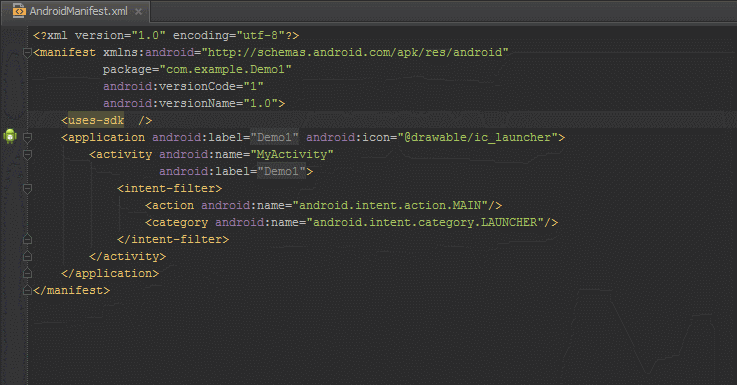Click the closing </manifest> tag
The width and height of the screenshot is (737, 385).
71,290
